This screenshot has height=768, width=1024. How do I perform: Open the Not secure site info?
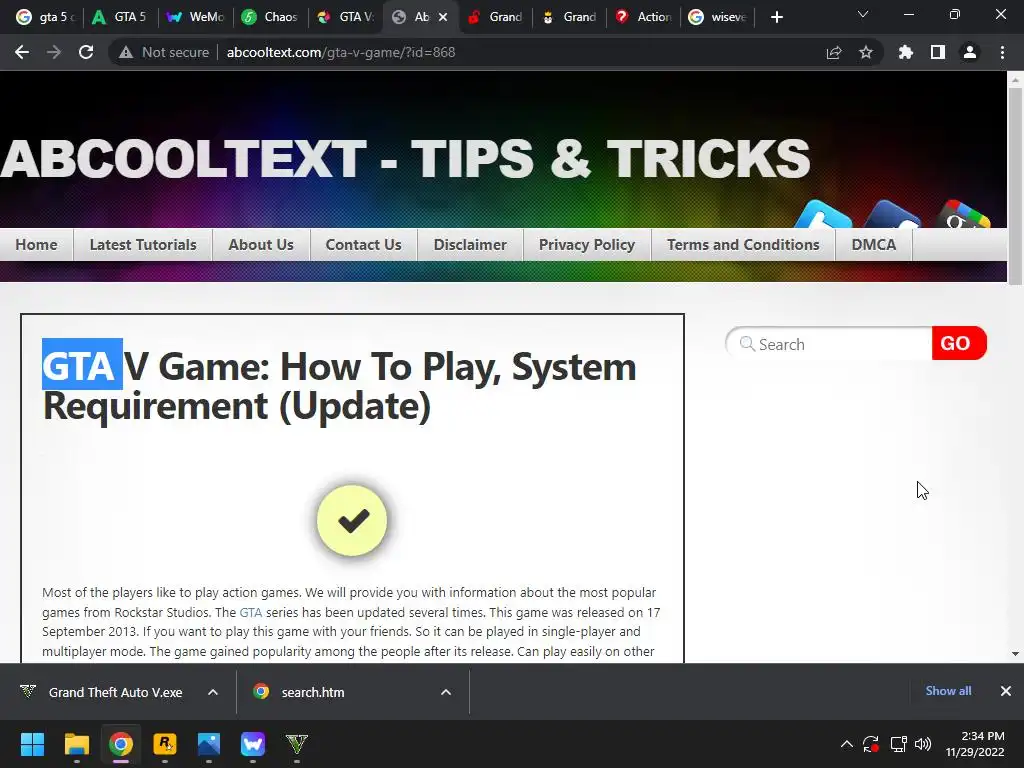pos(164,52)
